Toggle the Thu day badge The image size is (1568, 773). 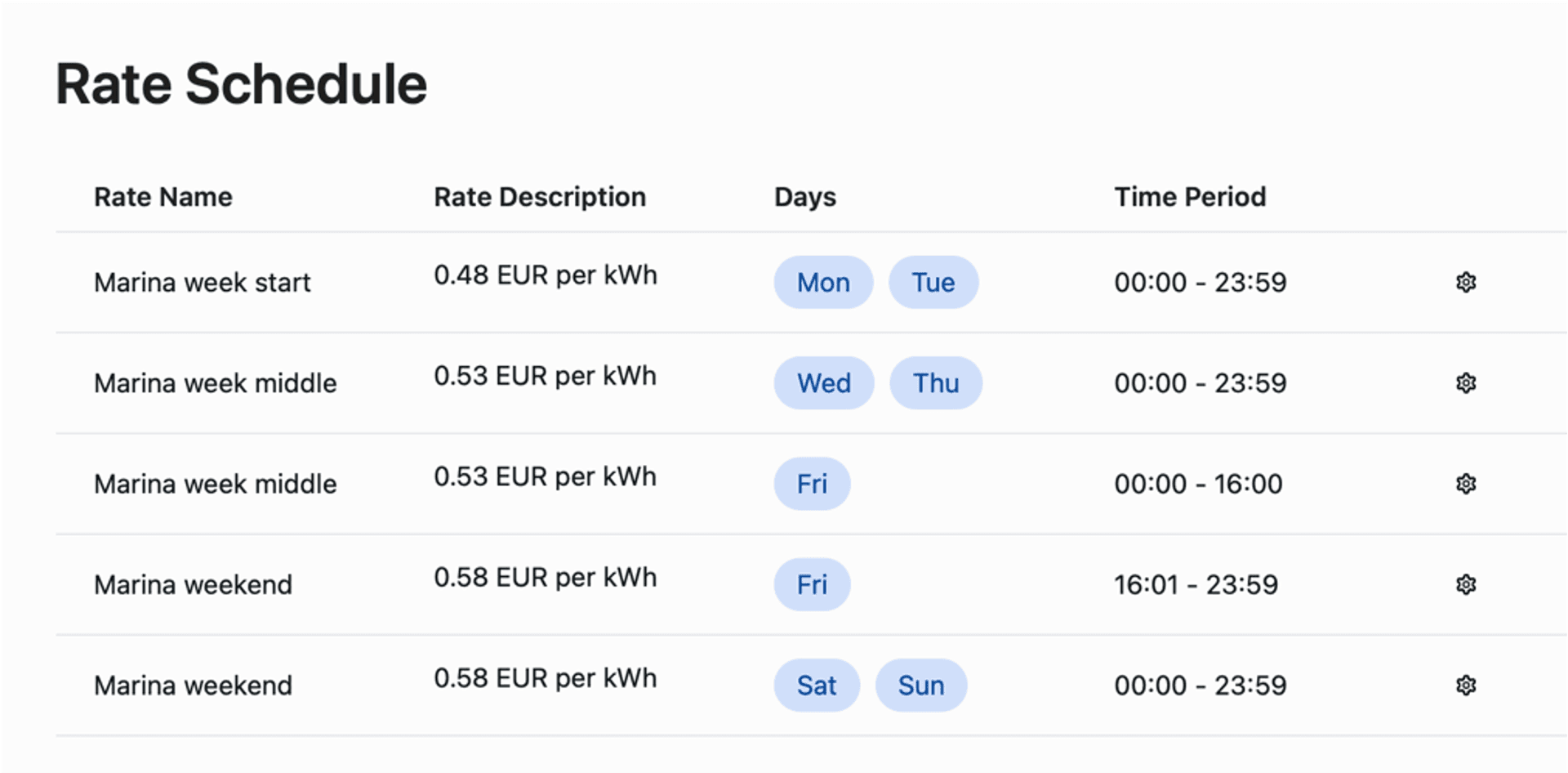pos(936,382)
